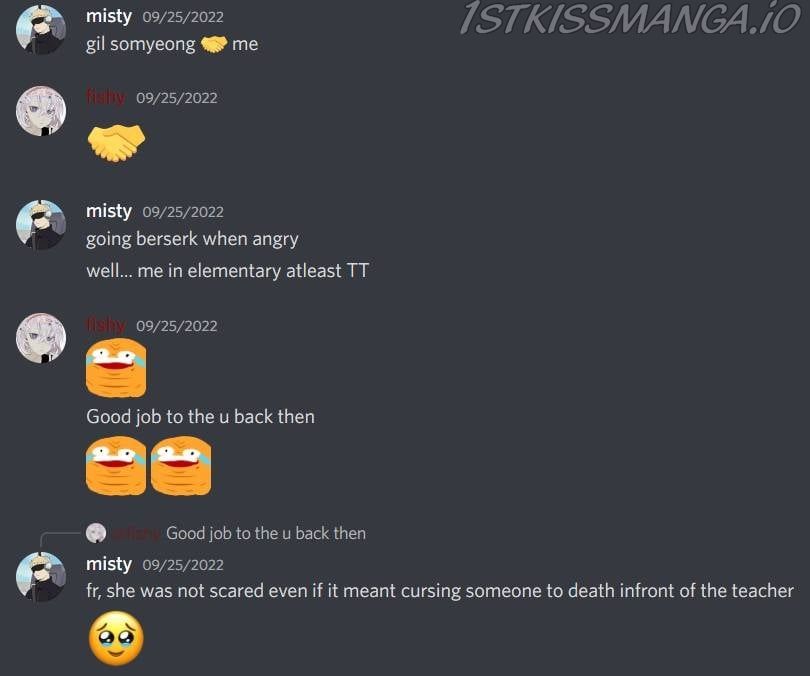Viewport: 810px width, 676px height.
Task: Click misty's username above 'going berserk when angry'
Action: tap(109, 211)
